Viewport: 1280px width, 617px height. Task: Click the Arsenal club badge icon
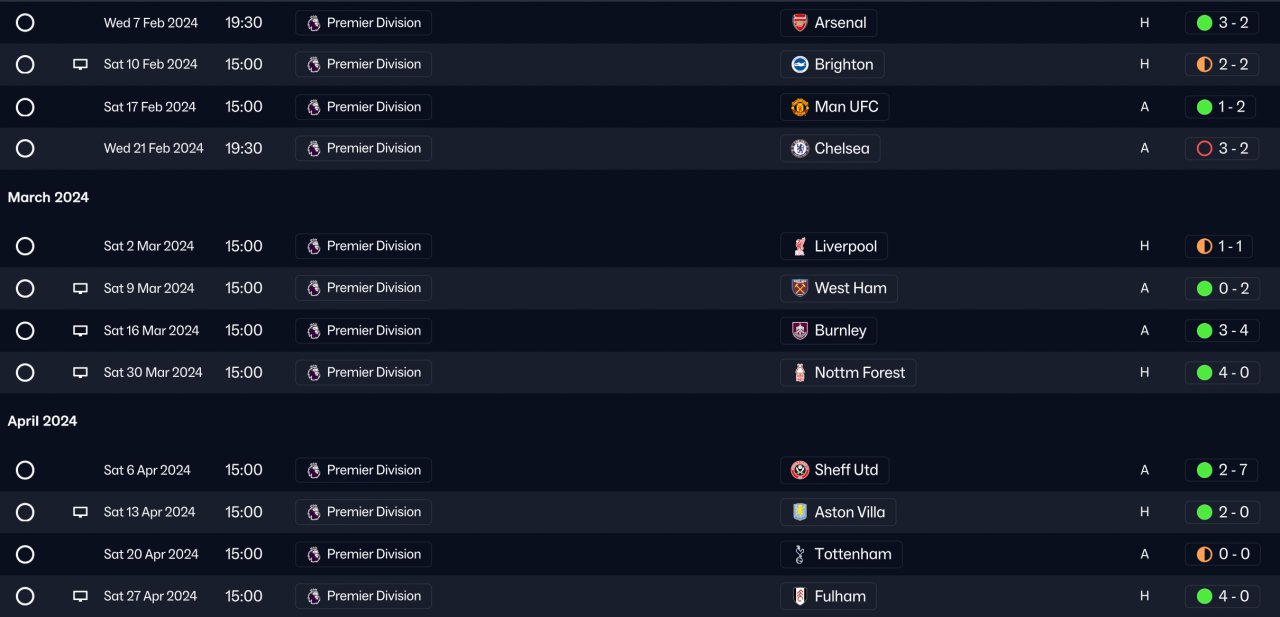click(x=800, y=23)
